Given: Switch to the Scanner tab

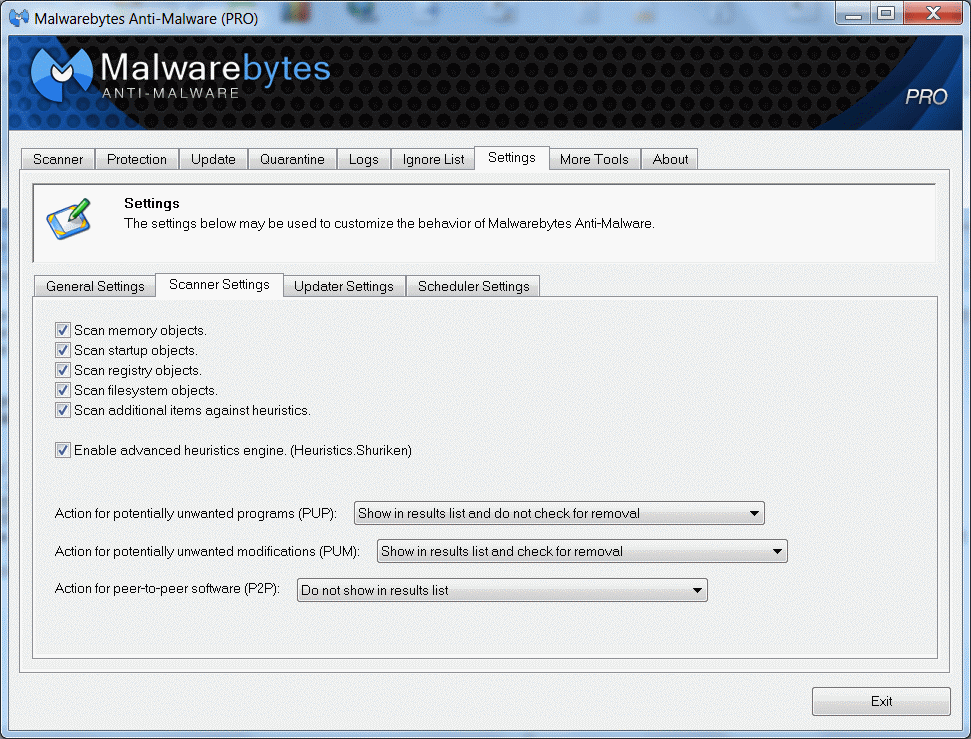Looking at the screenshot, I should point(58,159).
